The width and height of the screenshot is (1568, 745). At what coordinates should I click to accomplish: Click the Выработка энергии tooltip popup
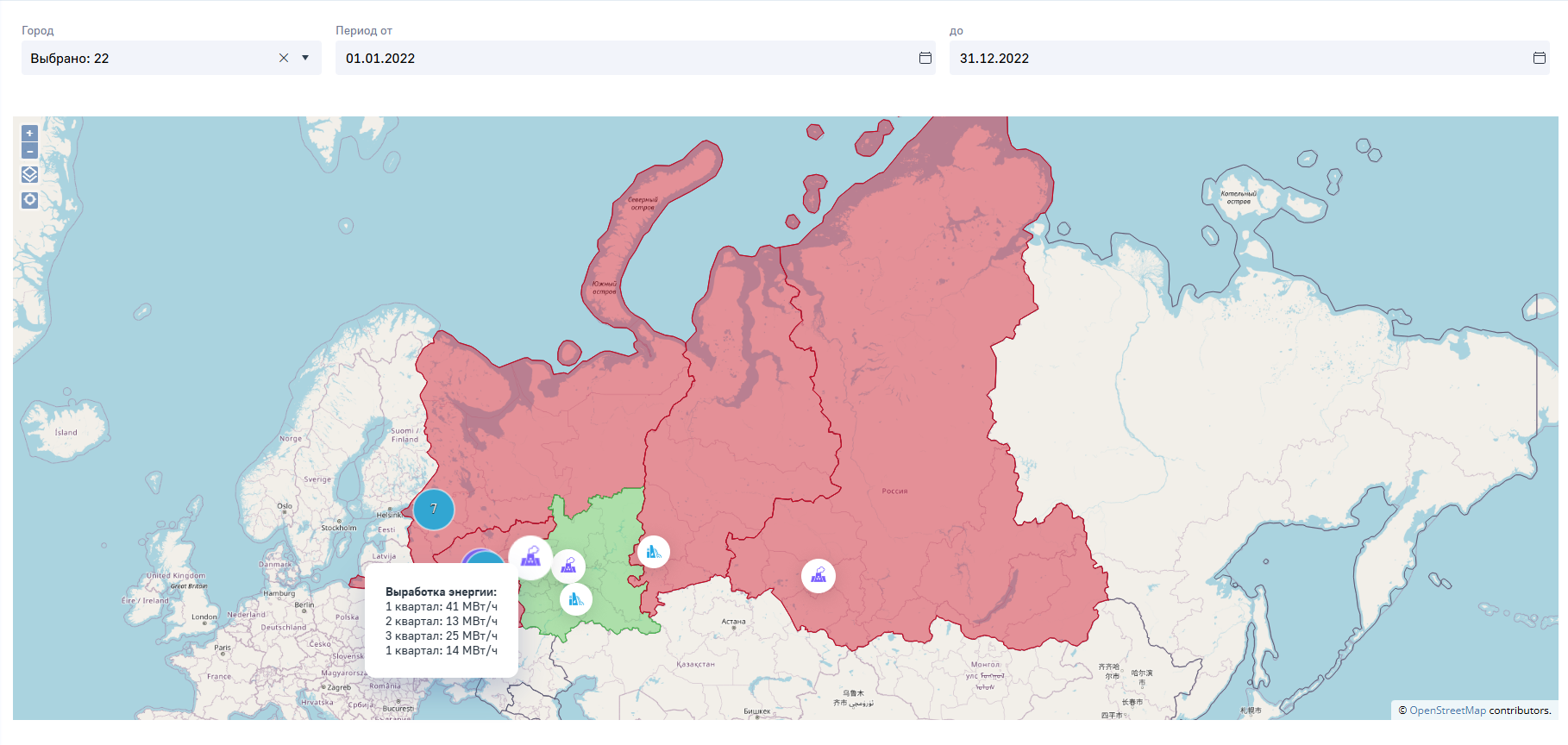pos(441,621)
